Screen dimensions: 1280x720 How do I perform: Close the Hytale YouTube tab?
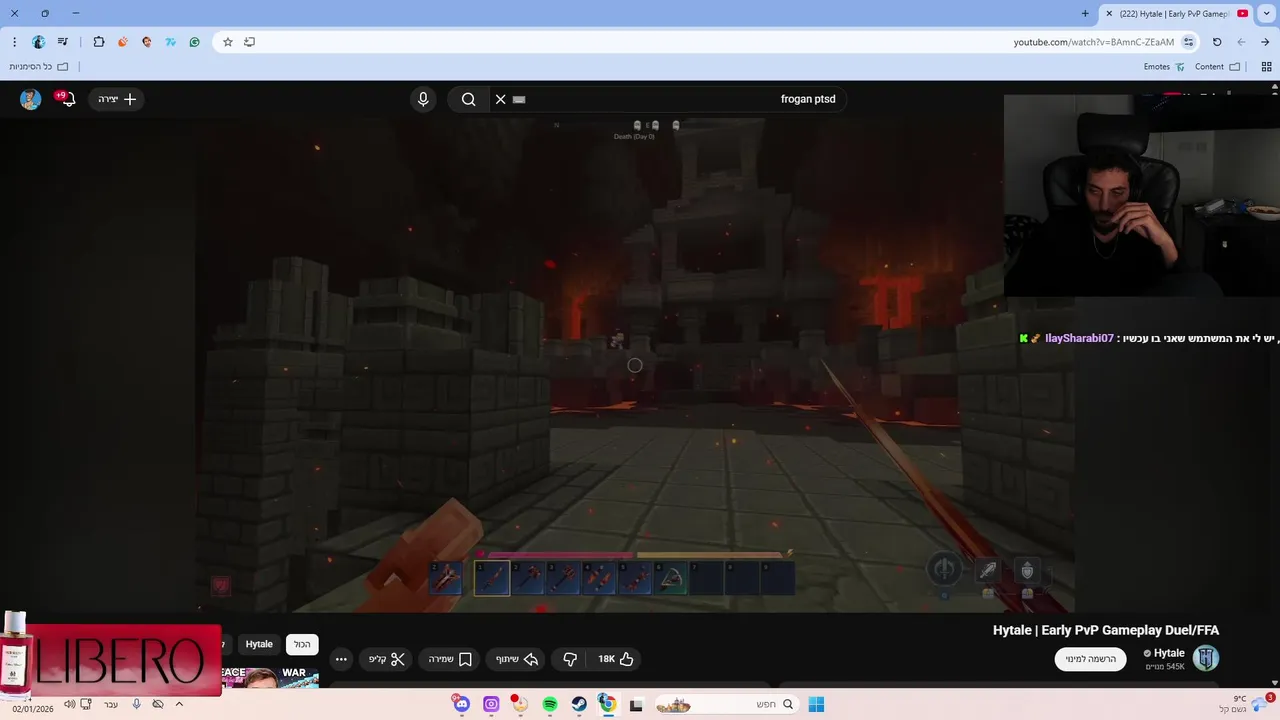pos(1109,13)
